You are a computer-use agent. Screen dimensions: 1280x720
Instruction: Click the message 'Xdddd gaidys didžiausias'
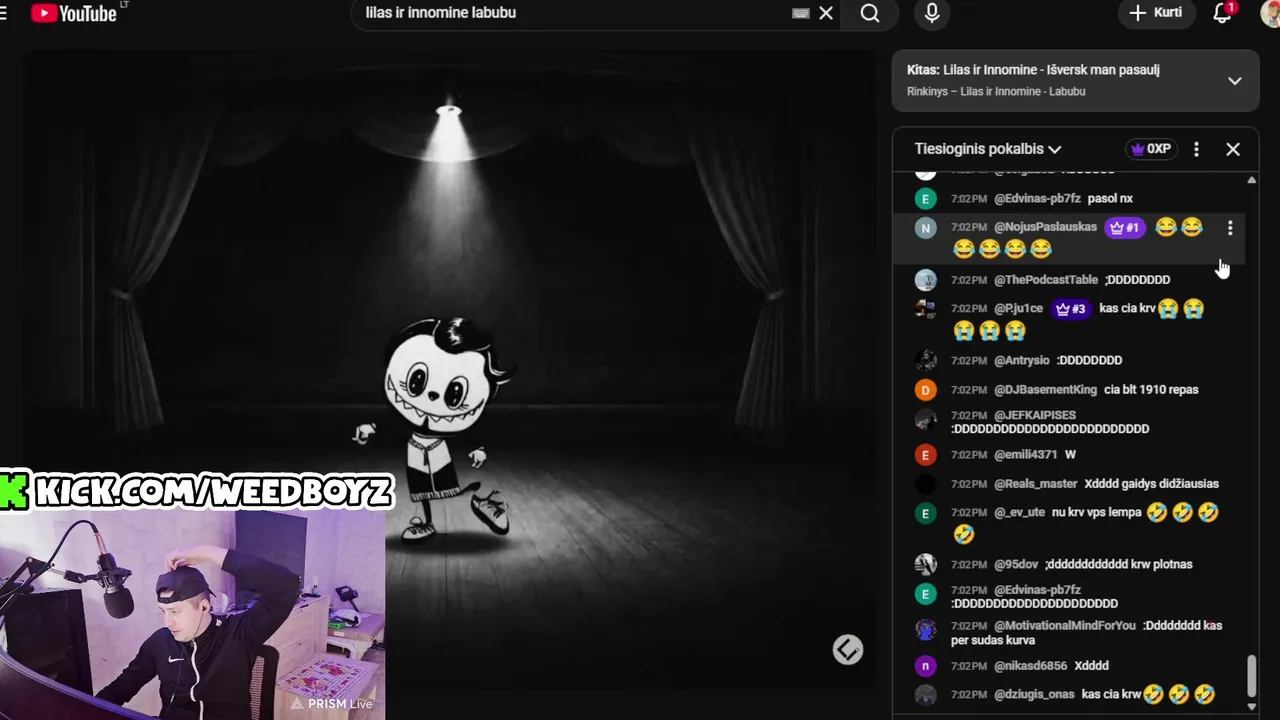coord(1151,483)
